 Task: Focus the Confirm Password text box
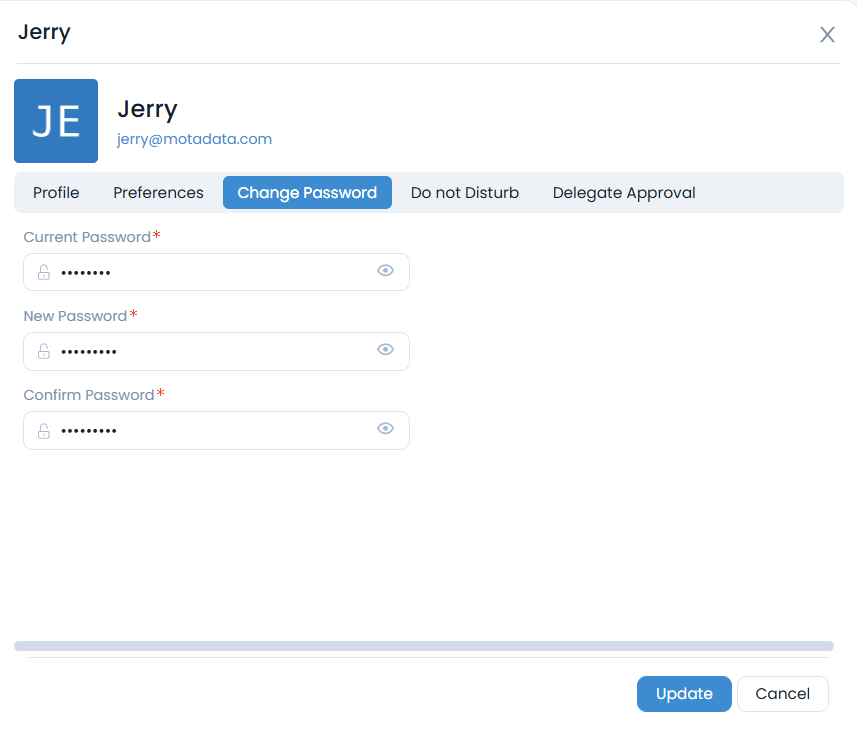(x=210, y=431)
